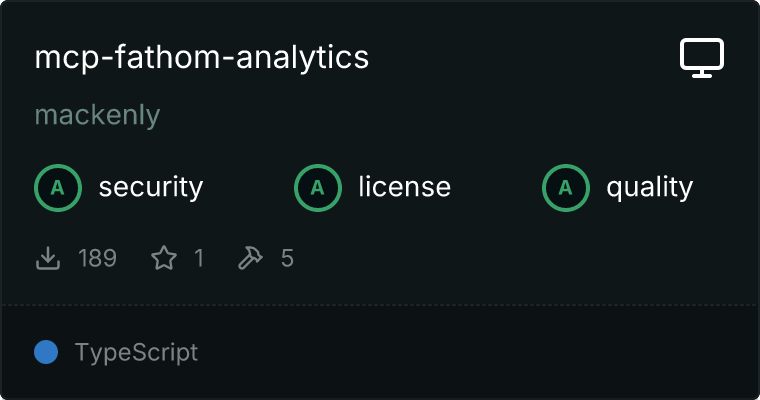The height and width of the screenshot is (400, 760).
Task: Click the quality grade A badge
Action: tap(565, 187)
